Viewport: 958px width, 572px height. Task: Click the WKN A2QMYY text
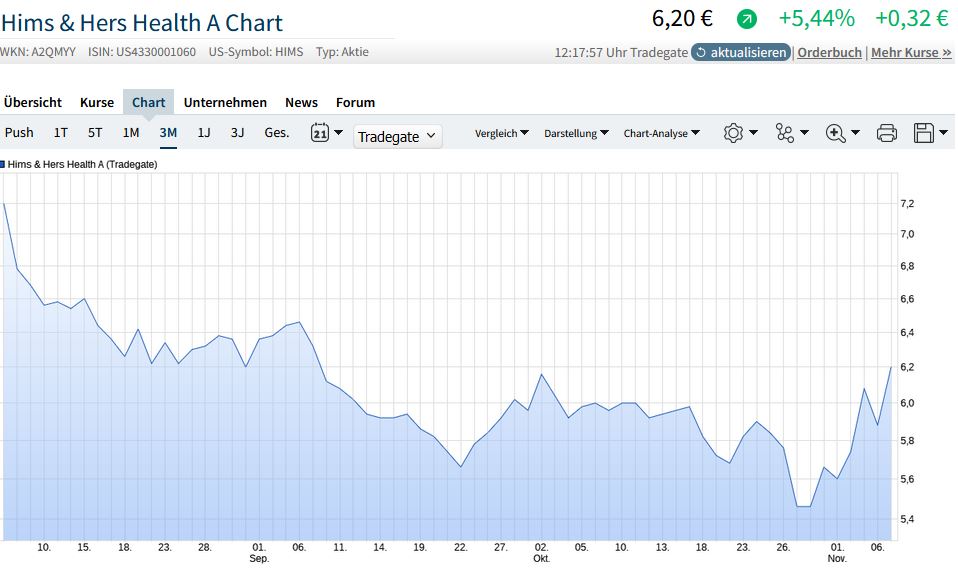[38, 52]
